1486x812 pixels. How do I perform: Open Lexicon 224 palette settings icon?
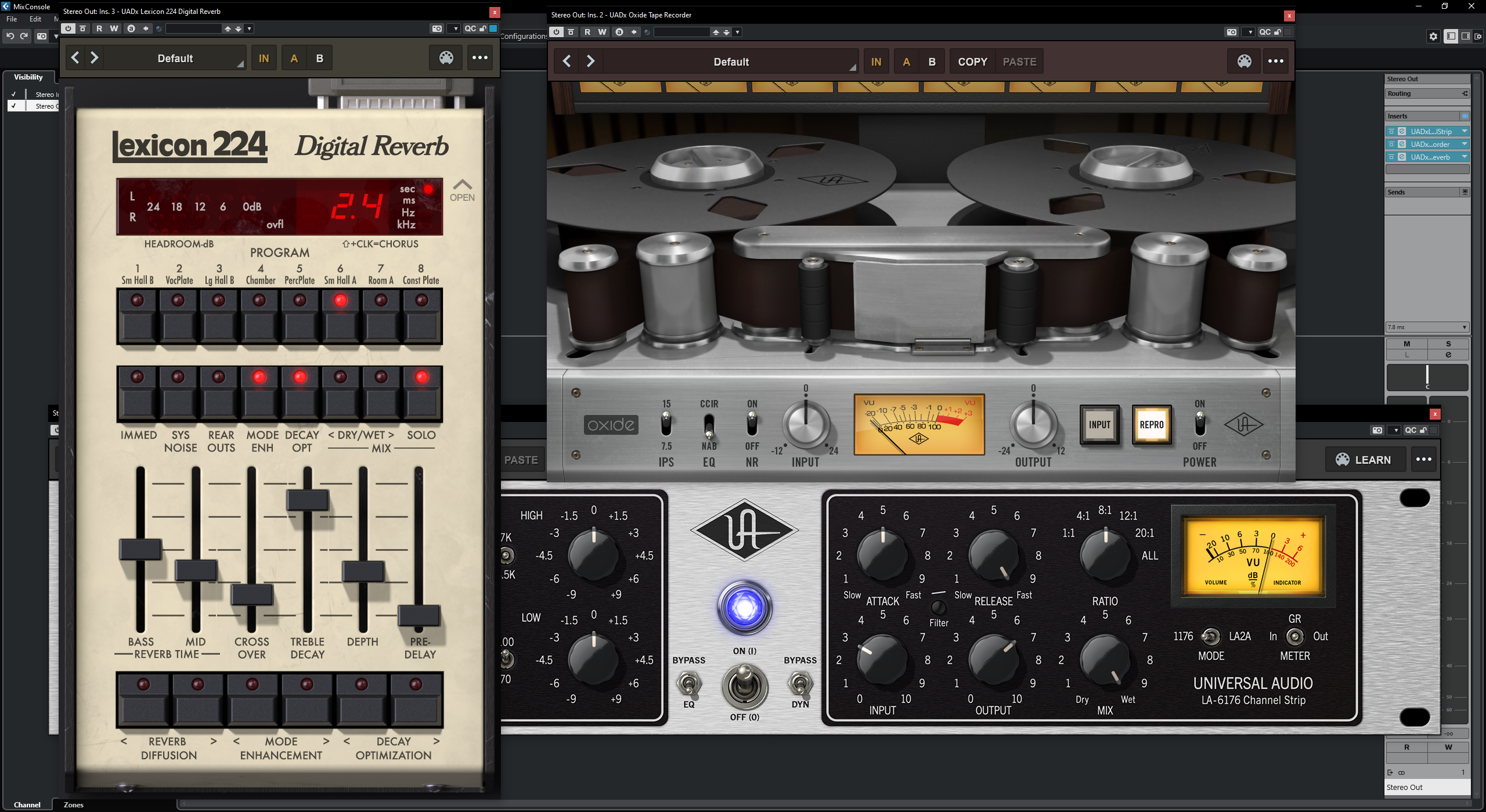446,58
